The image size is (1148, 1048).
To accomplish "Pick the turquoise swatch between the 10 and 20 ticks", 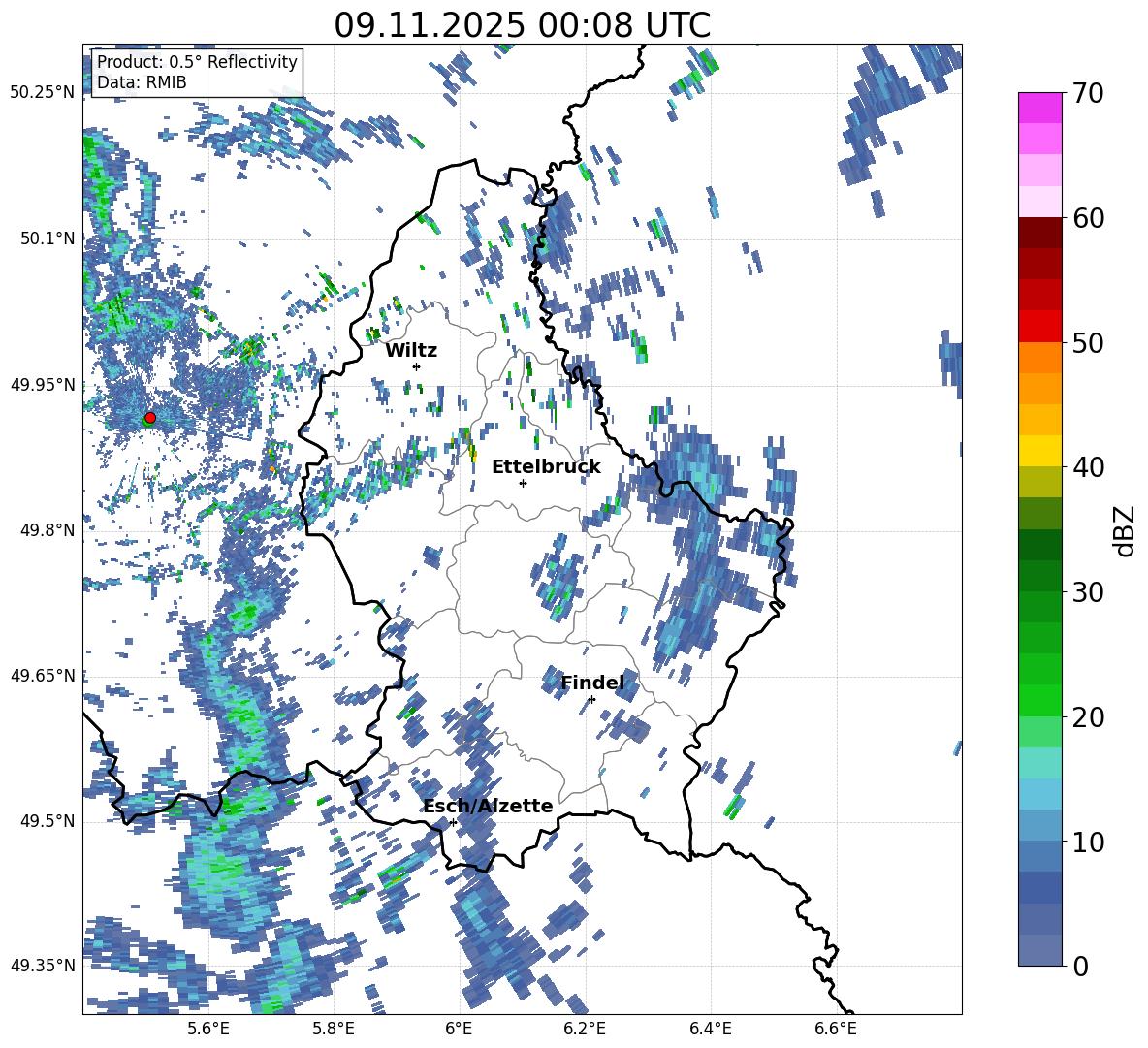I will (x=1039, y=763).
